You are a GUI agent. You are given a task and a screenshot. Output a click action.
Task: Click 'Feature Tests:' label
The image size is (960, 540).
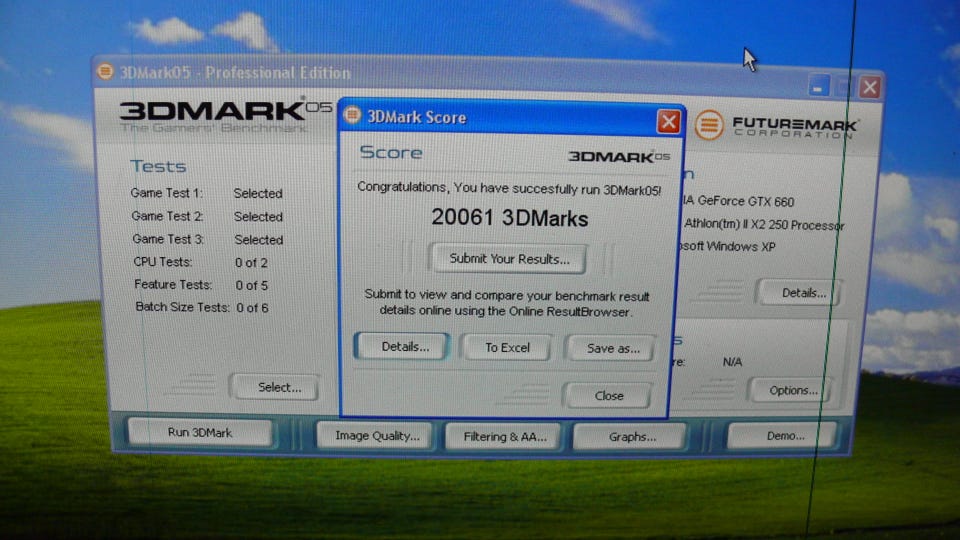(x=173, y=284)
